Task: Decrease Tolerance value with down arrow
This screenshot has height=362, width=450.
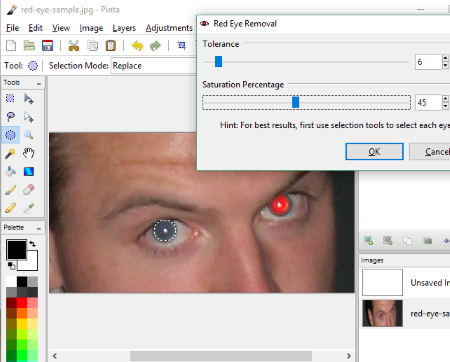Action: 445,65
